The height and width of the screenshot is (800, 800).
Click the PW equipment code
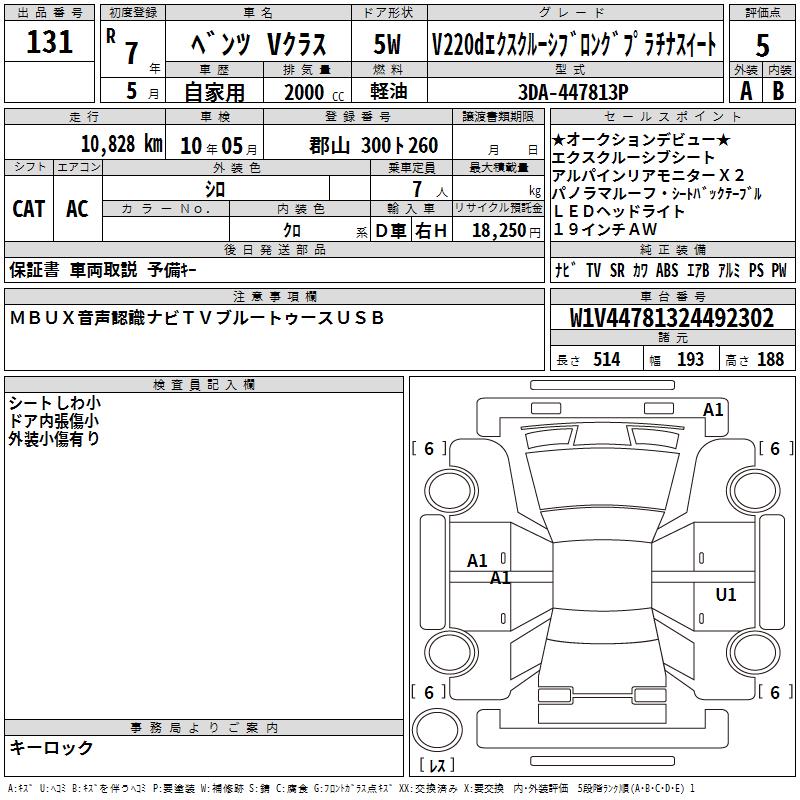pos(779,270)
